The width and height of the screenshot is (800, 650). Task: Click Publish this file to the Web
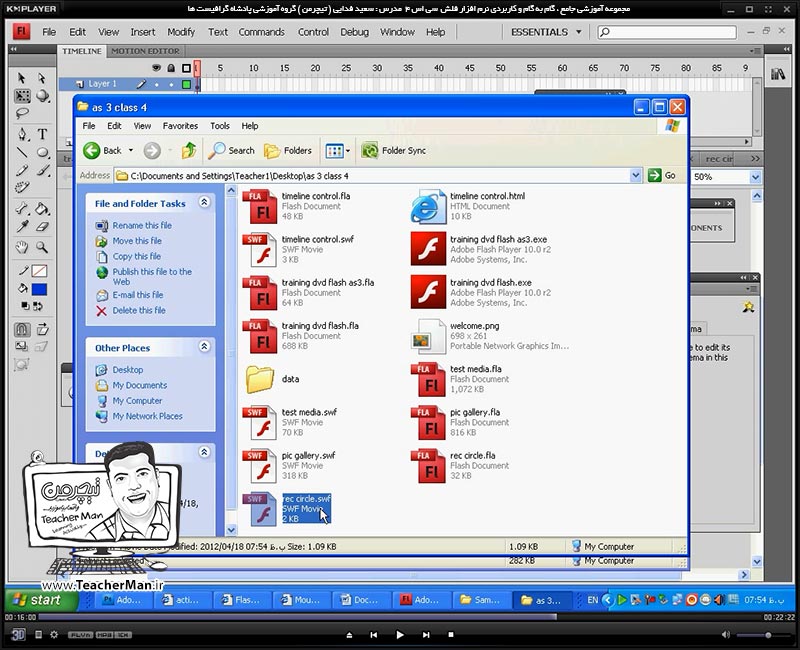pyautogui.click(x=152, y=277)
